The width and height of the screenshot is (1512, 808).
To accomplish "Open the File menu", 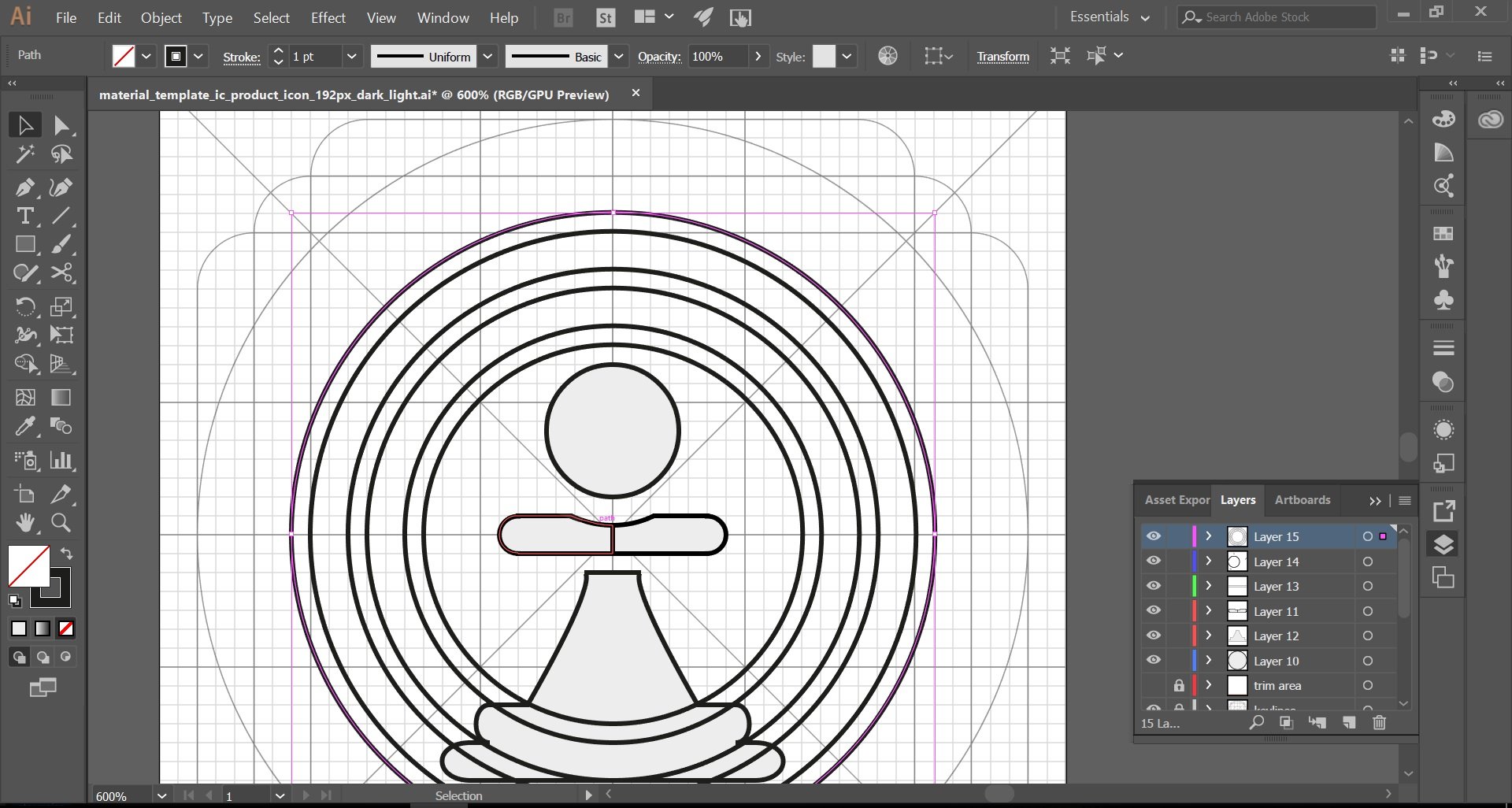I will [66, 17].
